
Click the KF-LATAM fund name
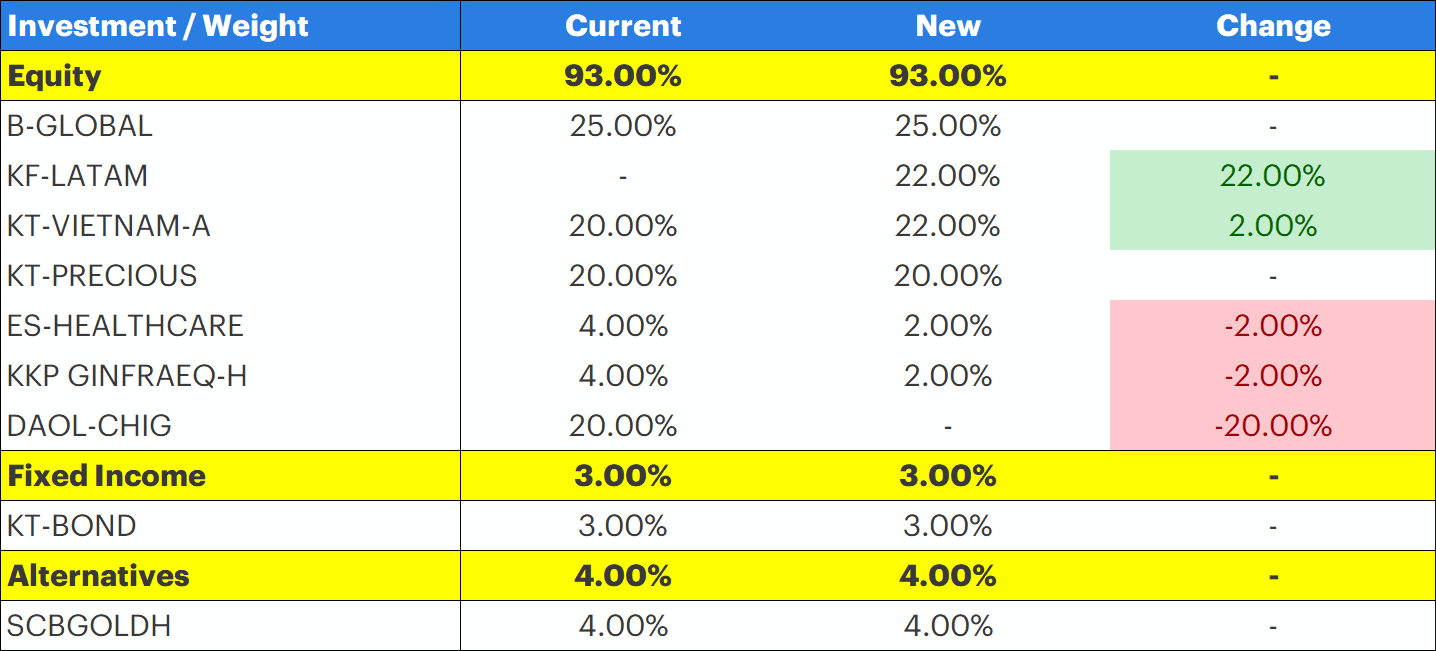pos(78,176)
